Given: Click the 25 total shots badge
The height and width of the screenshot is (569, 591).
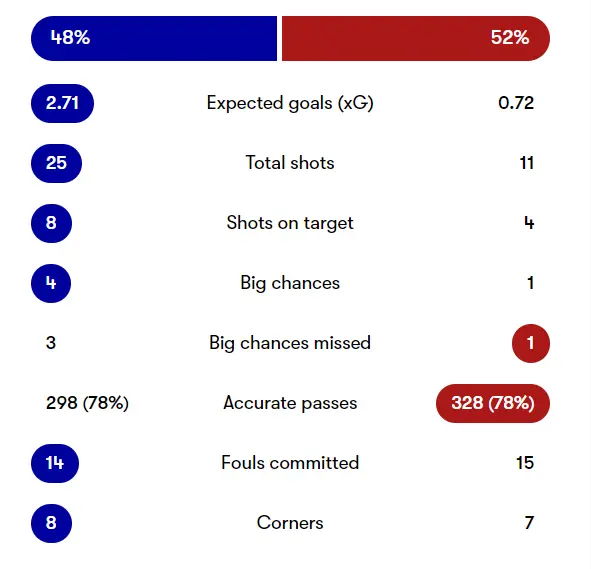Looking at the screenshot, I should [56, 163].
